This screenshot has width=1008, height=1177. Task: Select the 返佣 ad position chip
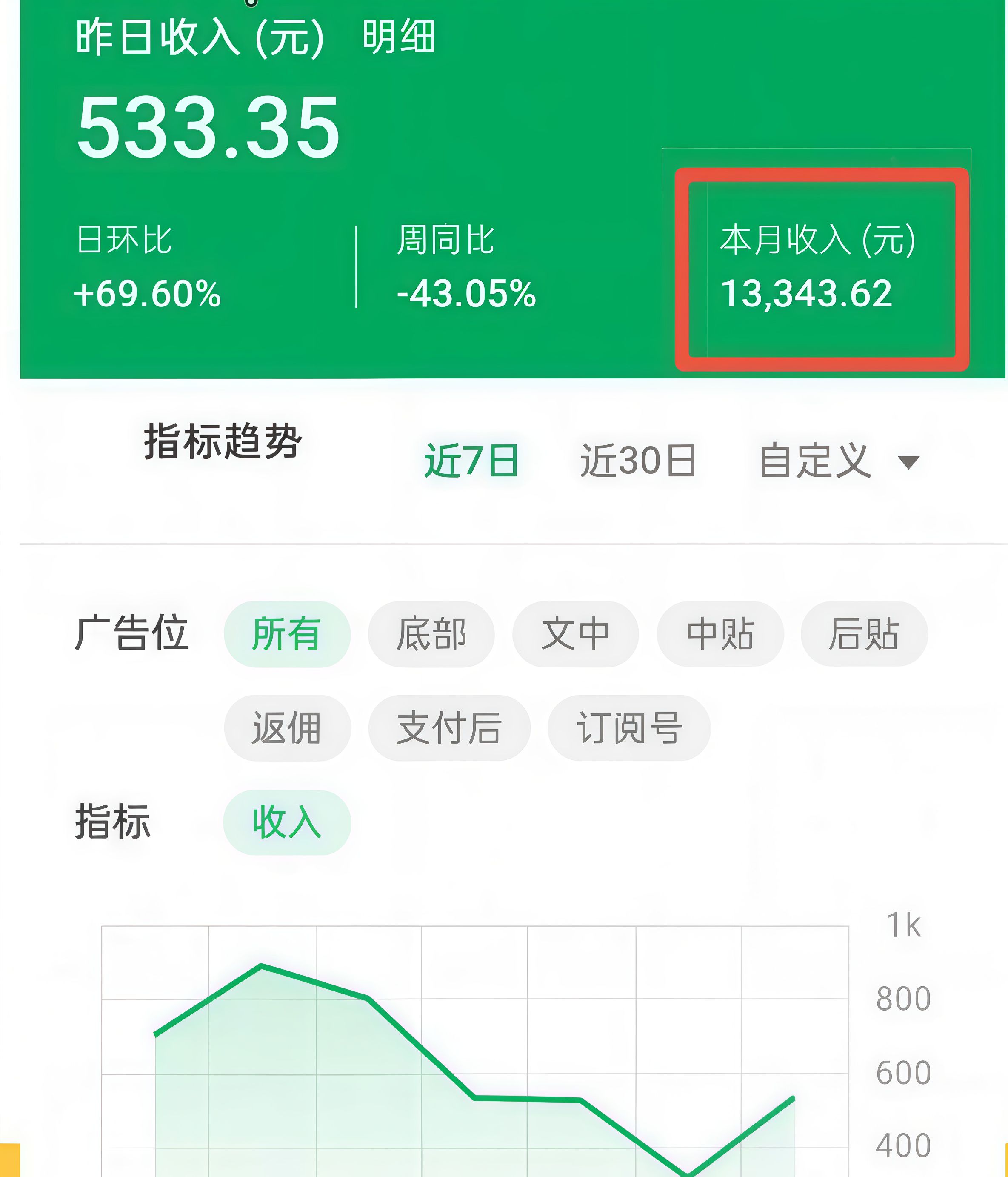[287, 727]
